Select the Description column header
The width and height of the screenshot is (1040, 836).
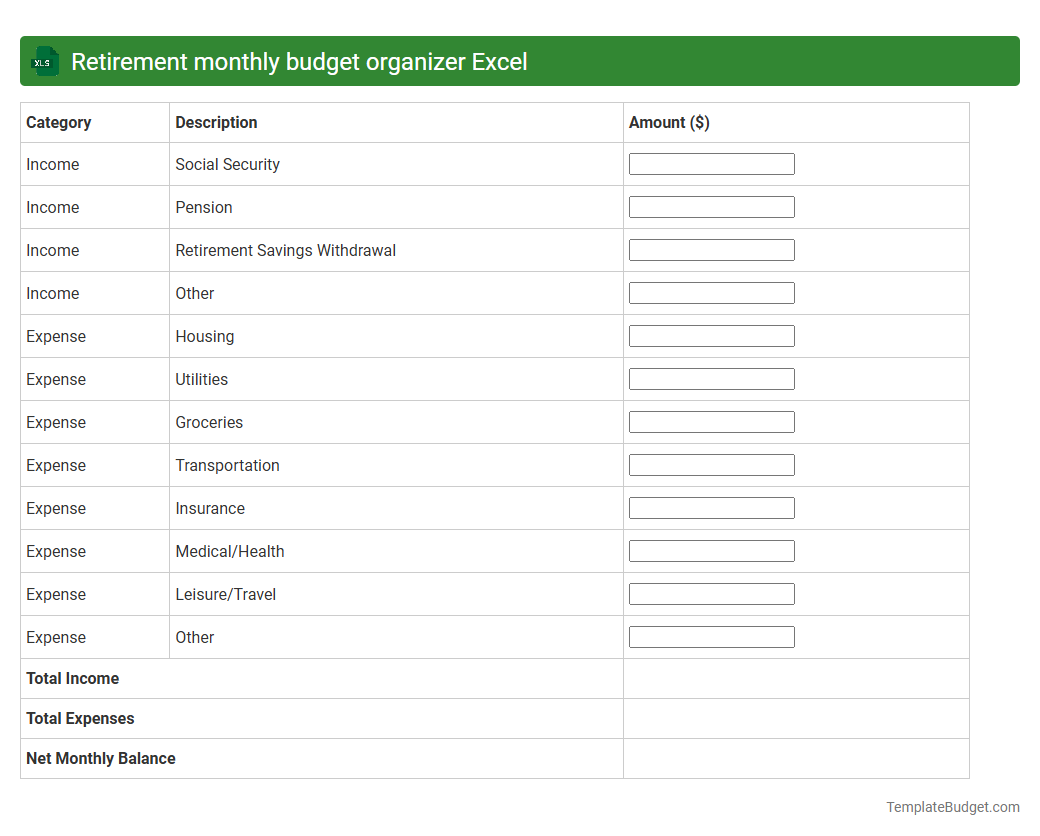tap(216, 122)
